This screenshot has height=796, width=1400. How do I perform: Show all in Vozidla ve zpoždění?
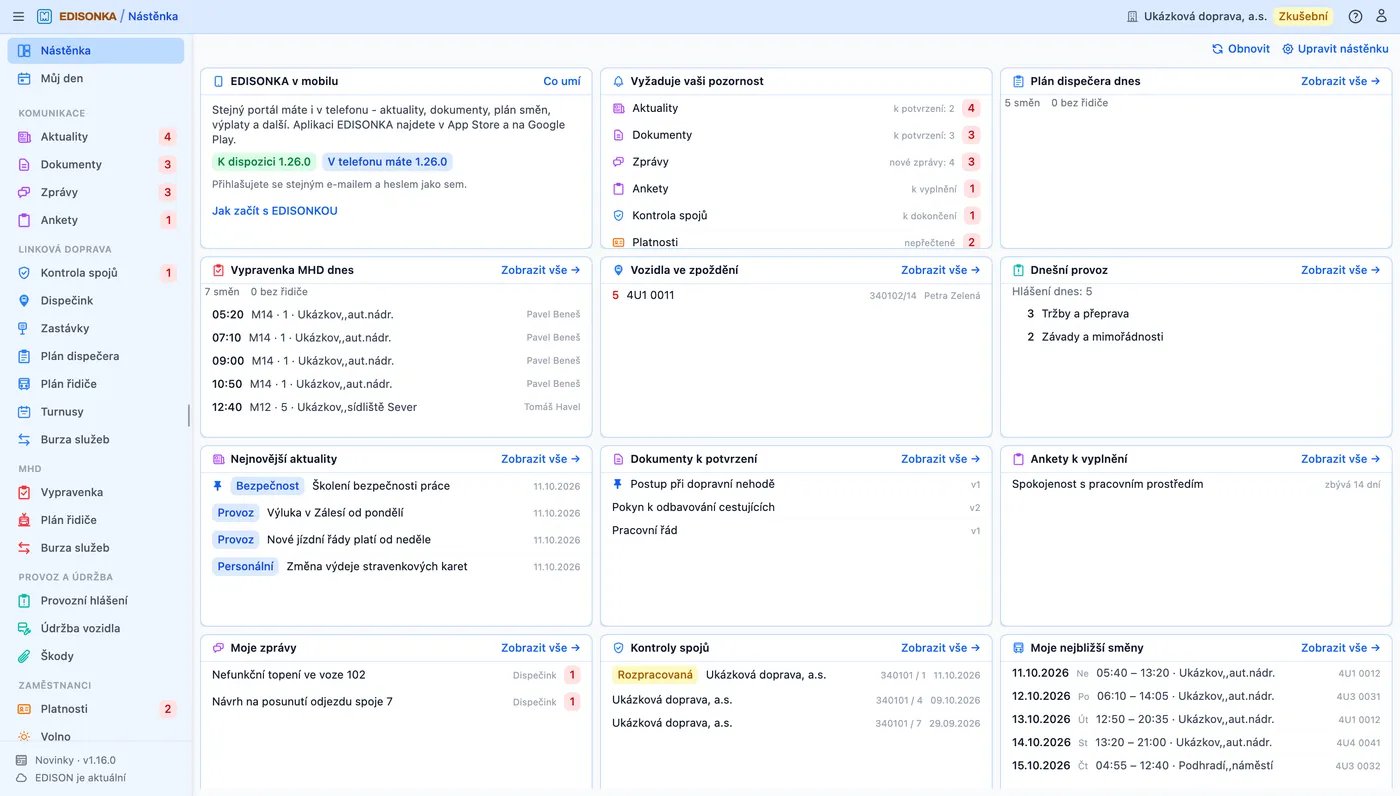pos(941,270)
